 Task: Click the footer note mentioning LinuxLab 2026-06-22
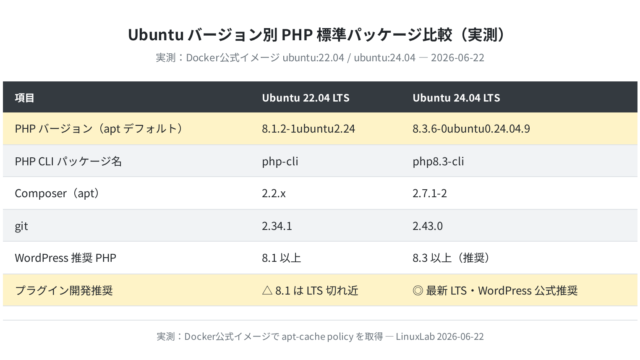320,336
